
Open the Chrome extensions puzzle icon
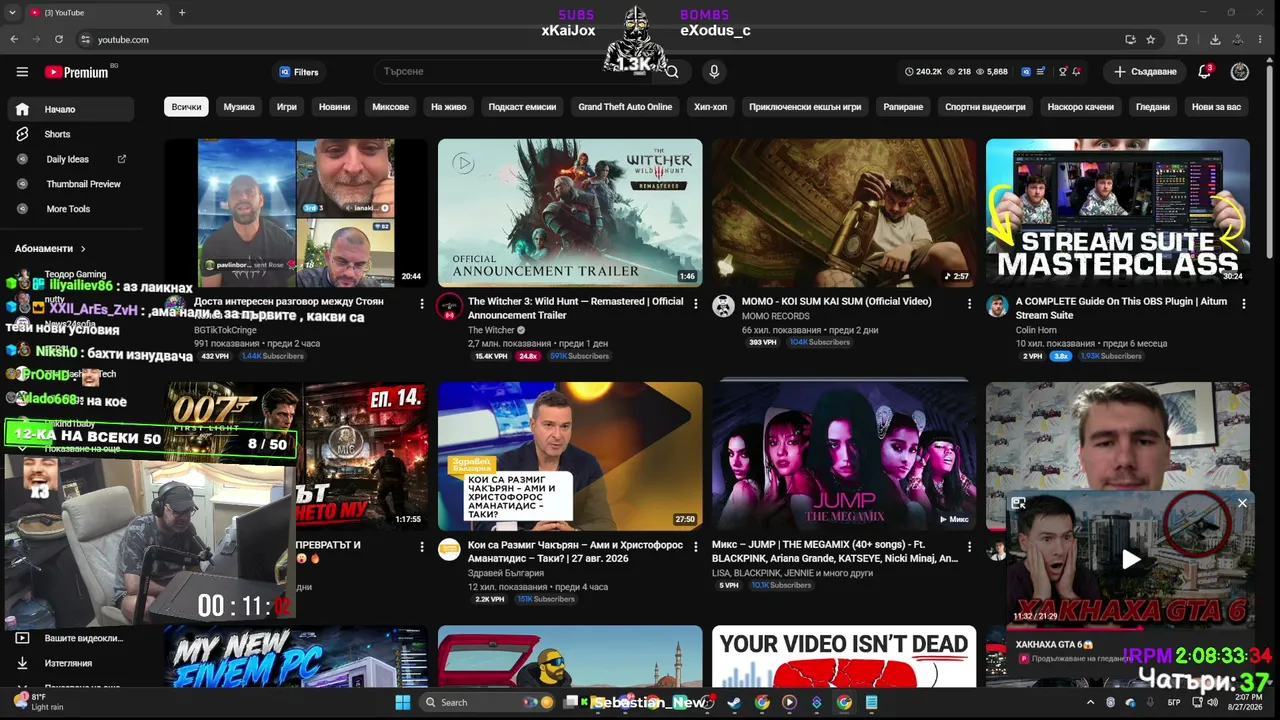[1182, 39]
